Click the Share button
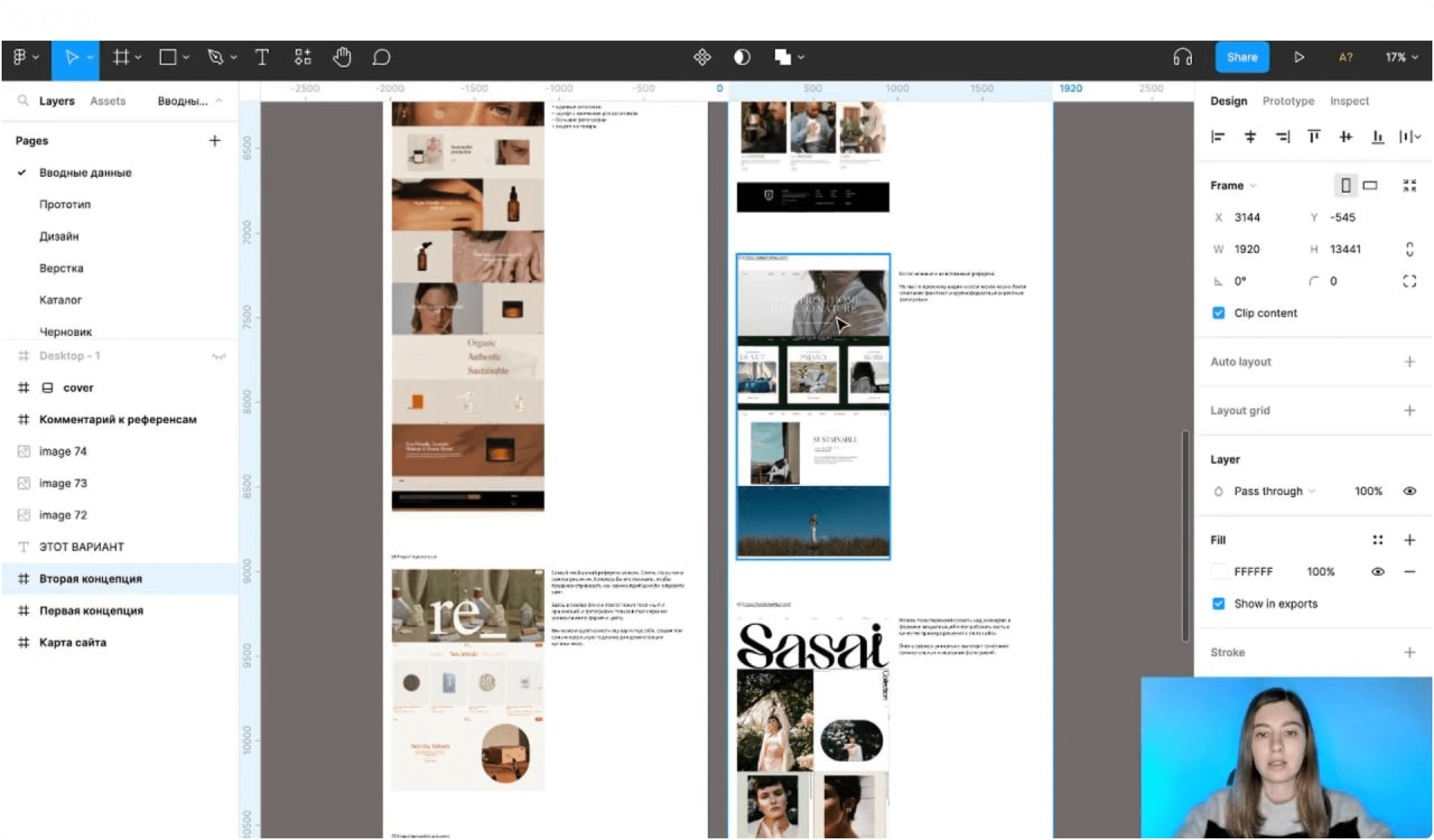 [1242, 57]
